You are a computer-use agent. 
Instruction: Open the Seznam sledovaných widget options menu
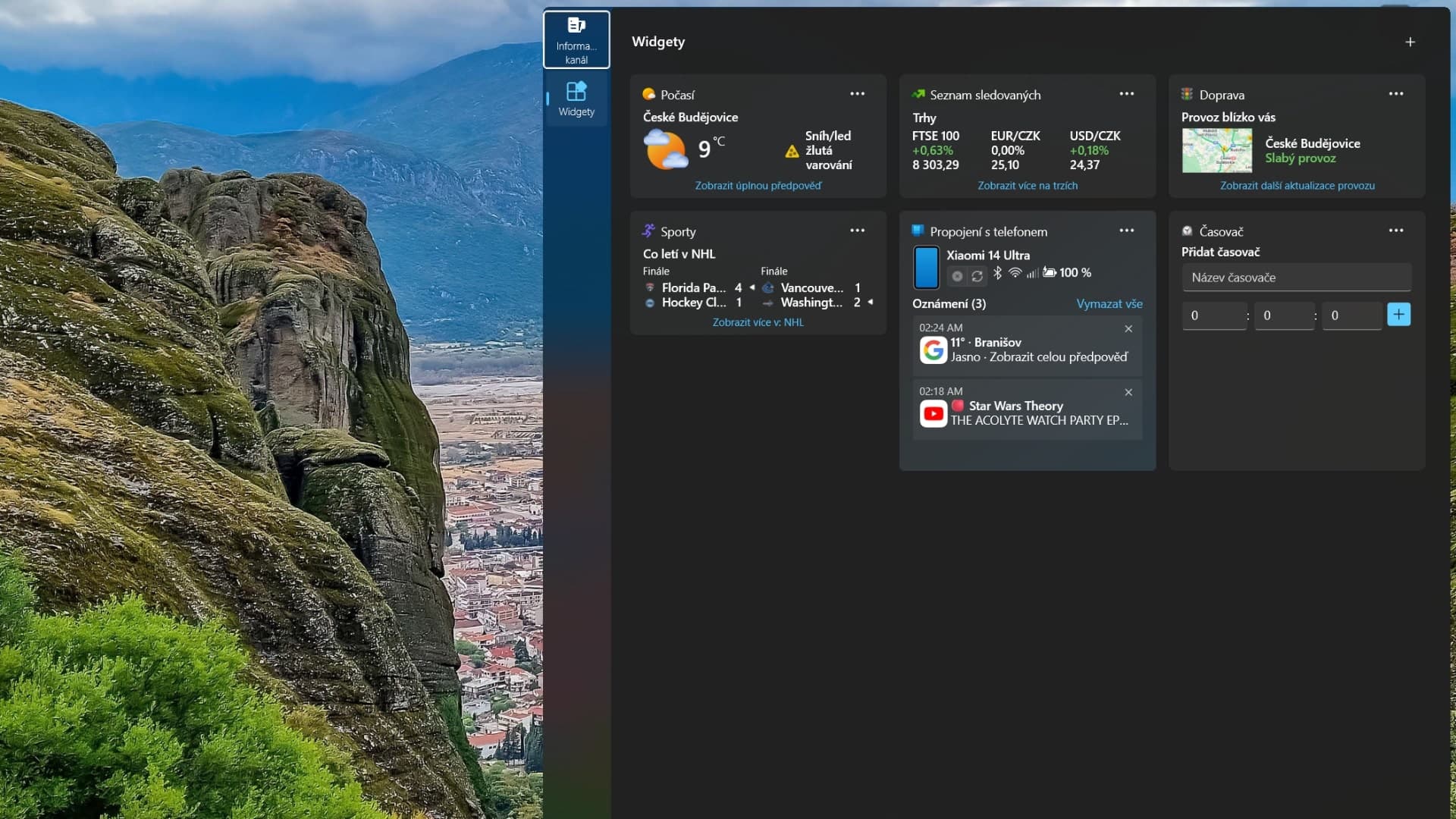click(x=1126, y=94)
